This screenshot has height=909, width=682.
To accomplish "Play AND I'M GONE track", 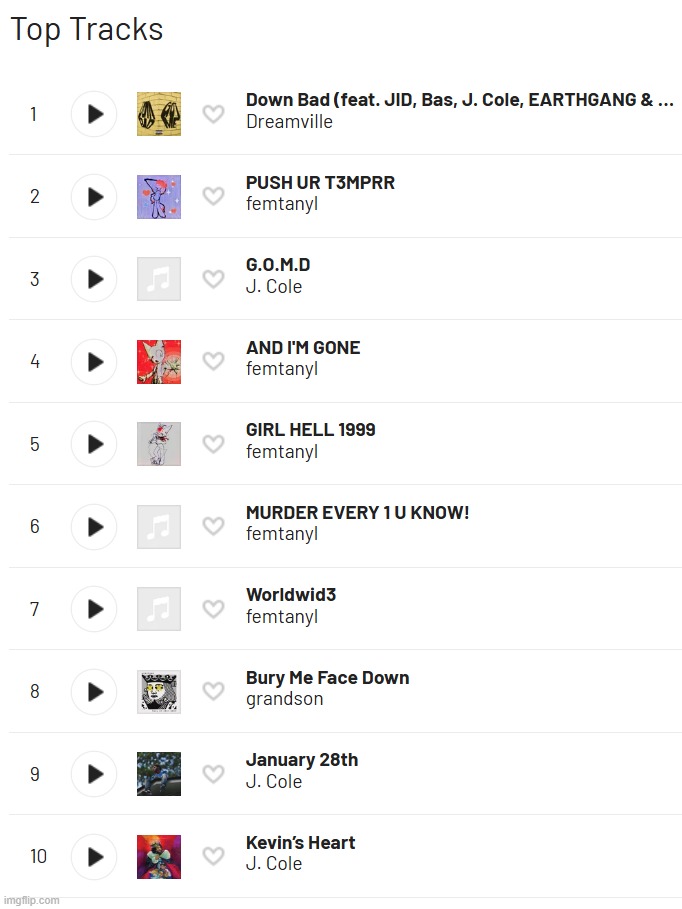I will [x=94, y=362].
